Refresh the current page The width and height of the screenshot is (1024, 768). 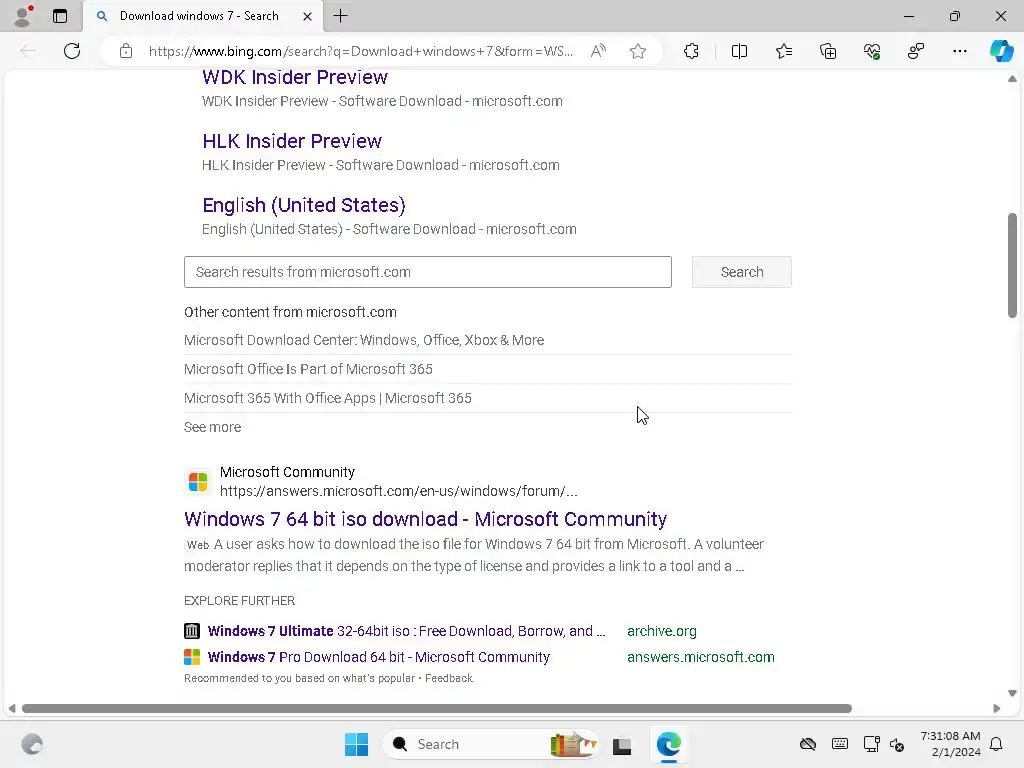click(72, 51)
